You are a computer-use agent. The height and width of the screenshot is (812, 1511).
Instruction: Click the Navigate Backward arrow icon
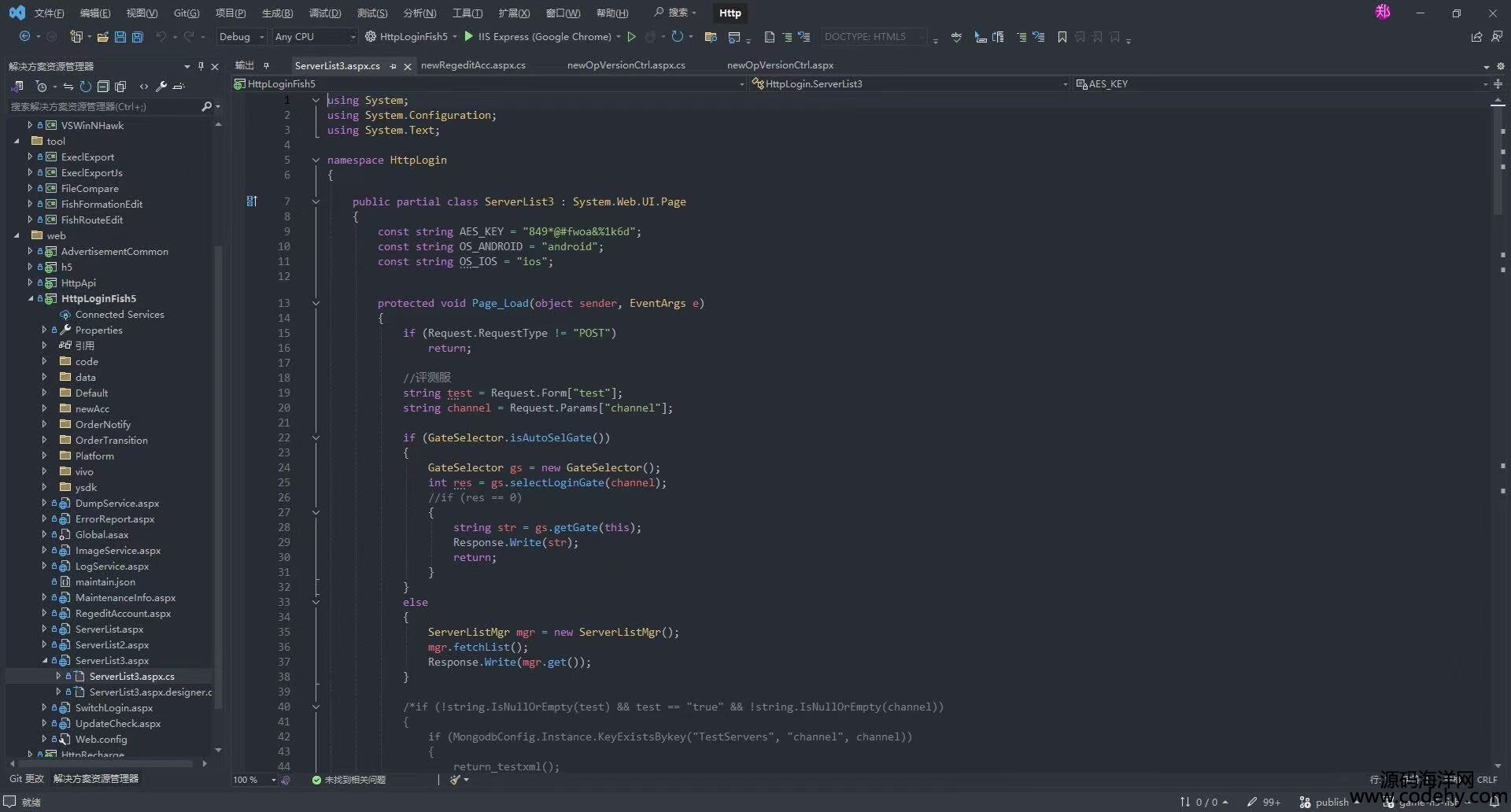click(25, 36)
